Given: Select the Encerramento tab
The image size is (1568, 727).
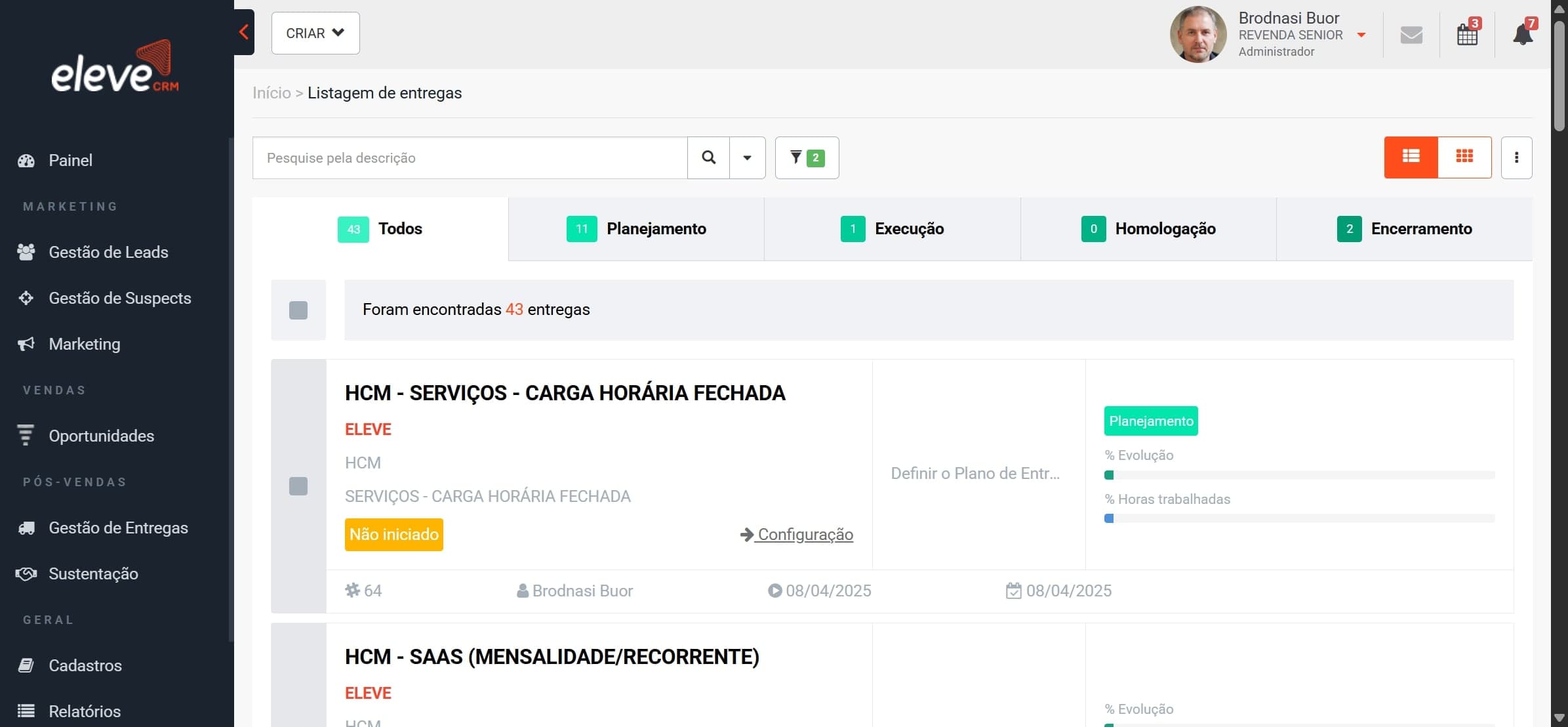Looking at the screenshot, I should tap(1405, 229).
